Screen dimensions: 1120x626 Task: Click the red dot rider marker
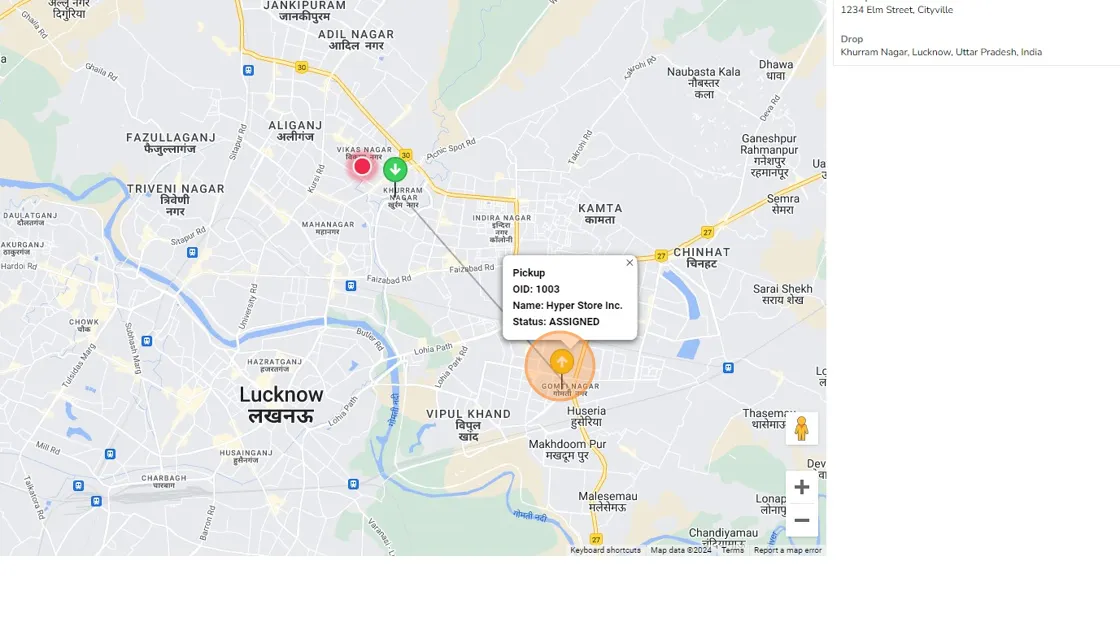(x=362, y=167)
